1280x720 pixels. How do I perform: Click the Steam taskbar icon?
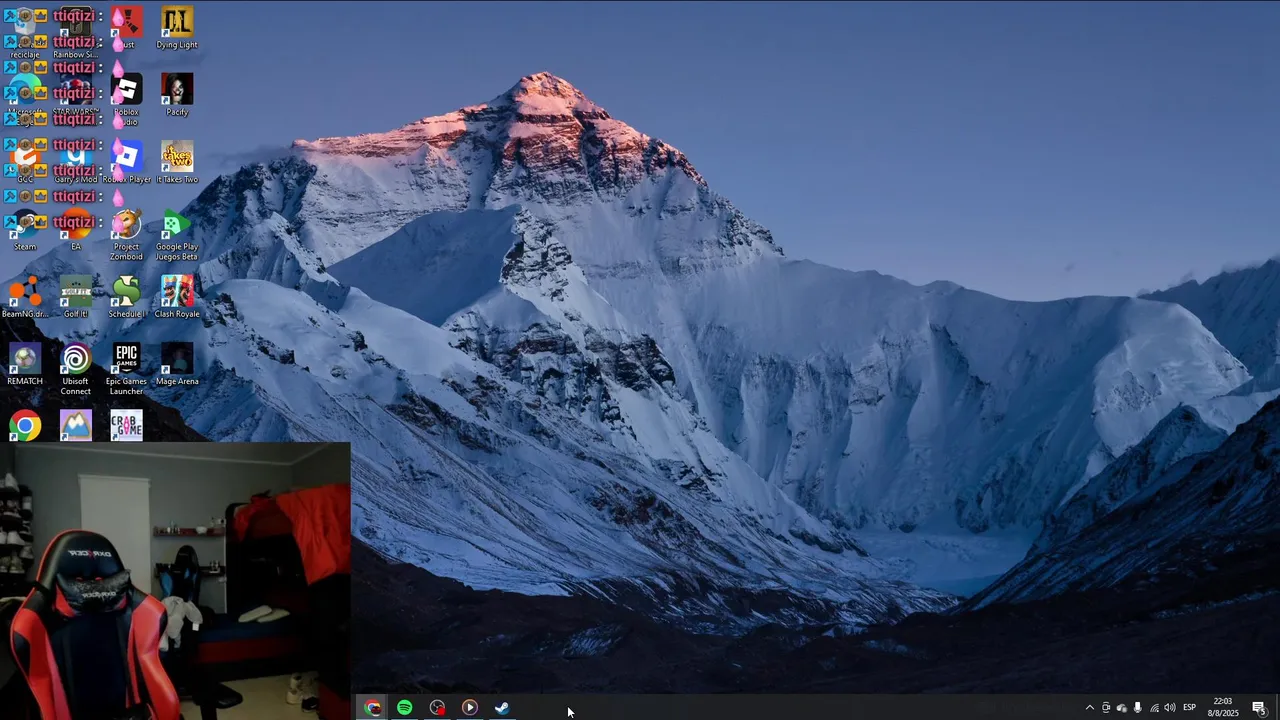[x=502, y=707]
